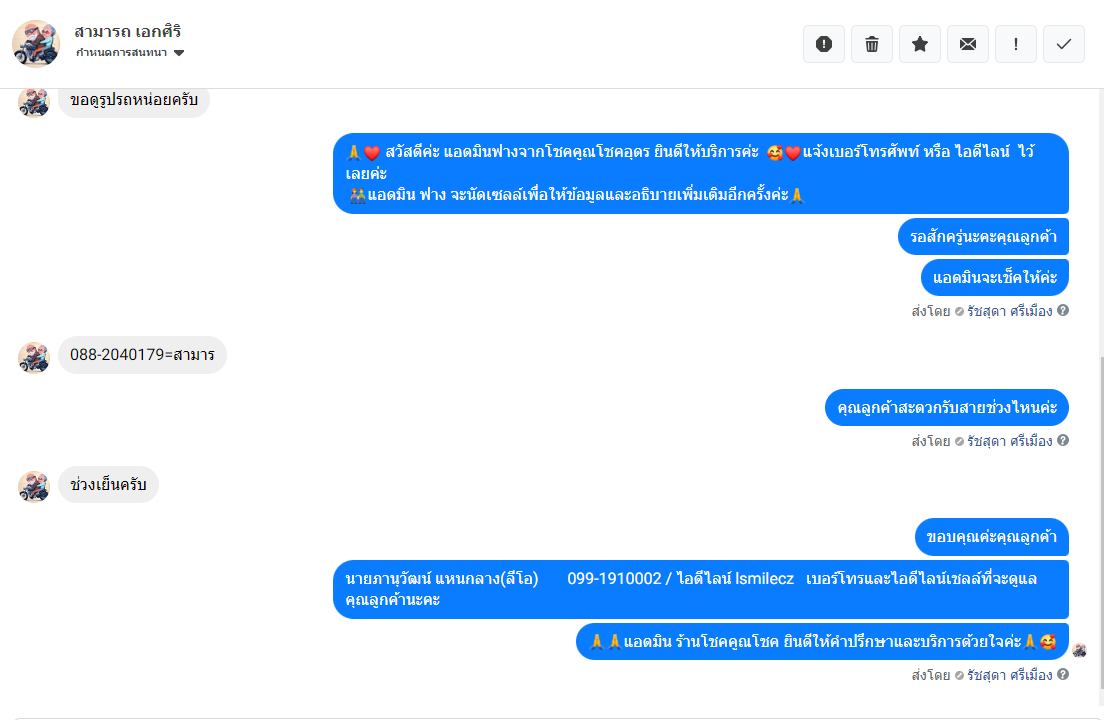
Task: Click sender name รัชสุดา ศรีเมือง under last message
Action: [1009, 674]
